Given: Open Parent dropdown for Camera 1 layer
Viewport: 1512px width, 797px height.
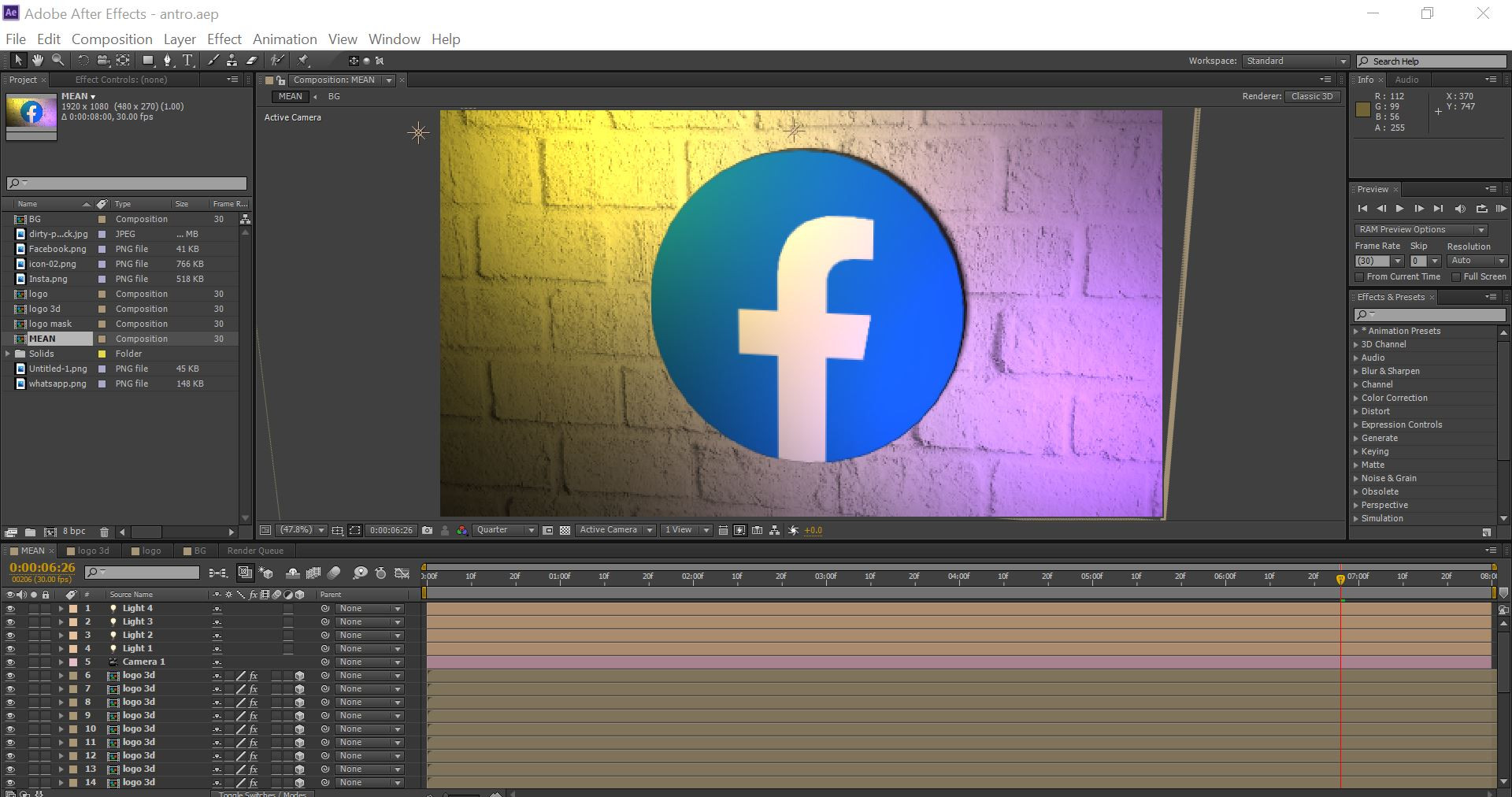Looking at the screenshot, I should pos(369,662).
